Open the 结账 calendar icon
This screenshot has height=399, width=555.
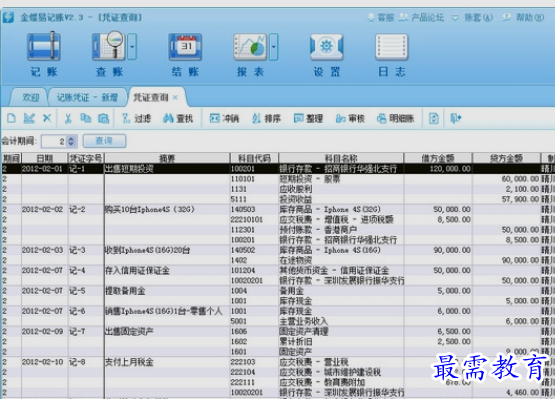click(185, 47)
